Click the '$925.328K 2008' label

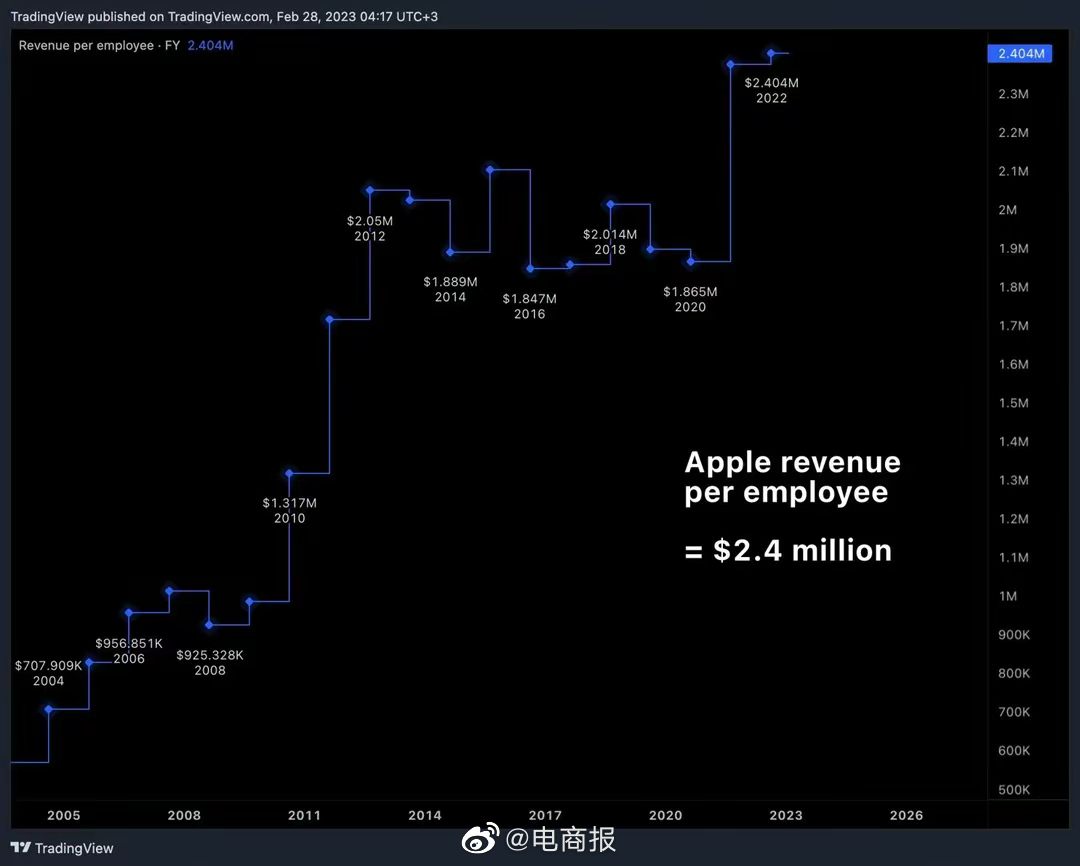point(210,663)
